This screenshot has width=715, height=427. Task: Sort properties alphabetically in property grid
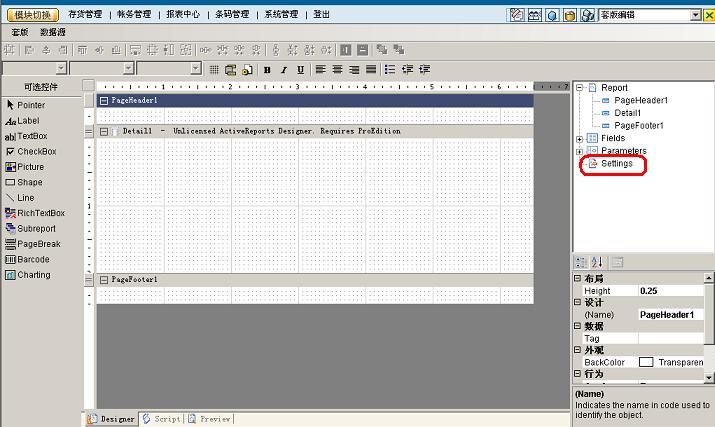click(x=598, y=262)
